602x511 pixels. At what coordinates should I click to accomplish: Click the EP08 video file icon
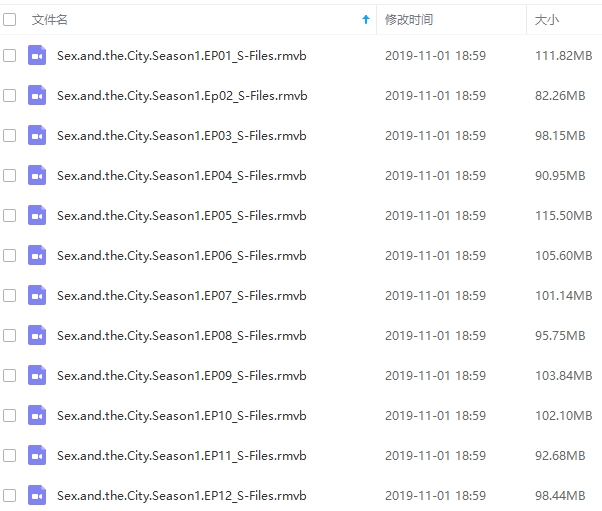(x=37, y=336)
